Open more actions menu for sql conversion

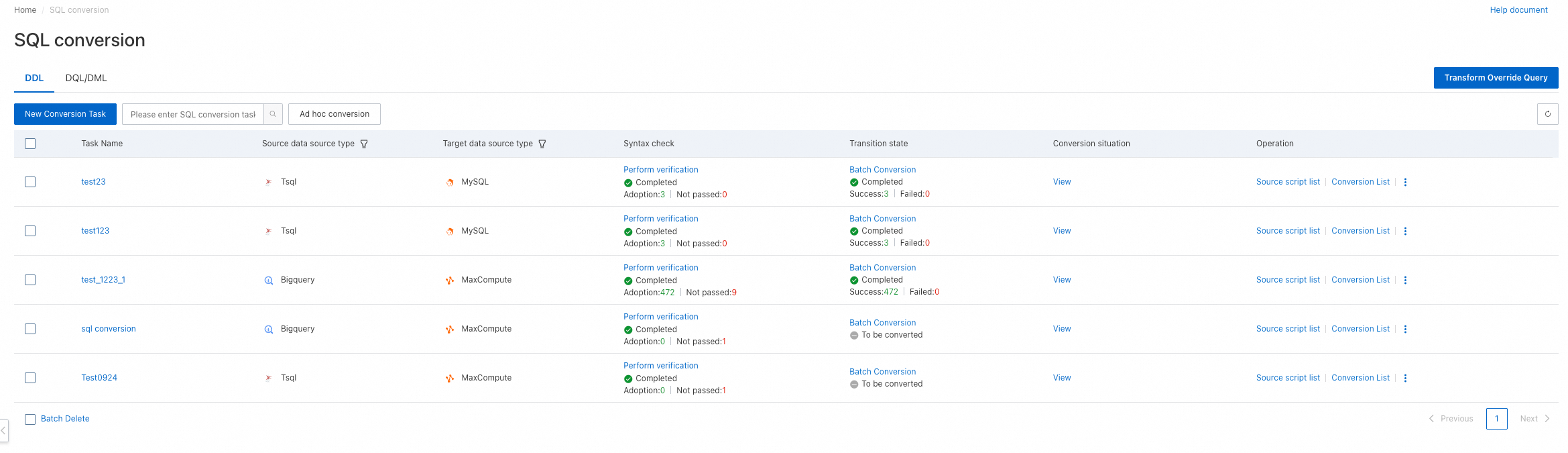[1405, 329]
